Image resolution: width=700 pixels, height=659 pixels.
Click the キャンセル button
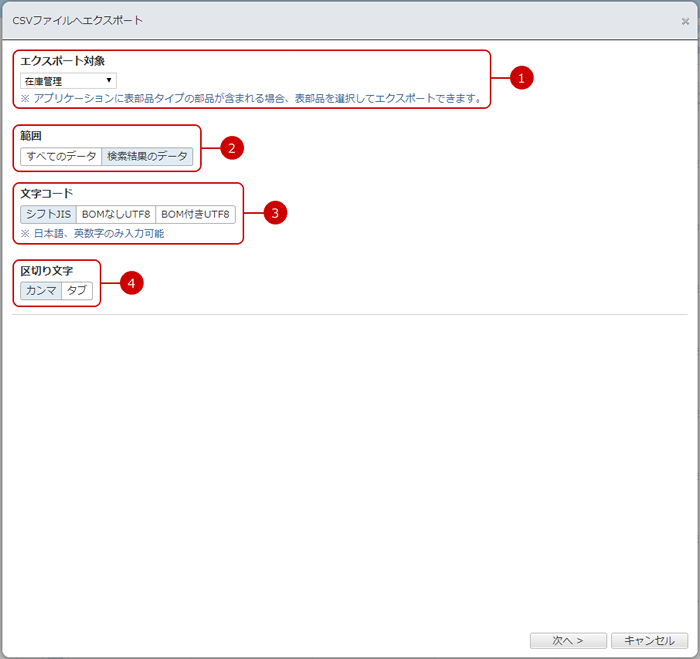(x=650, y=640)
